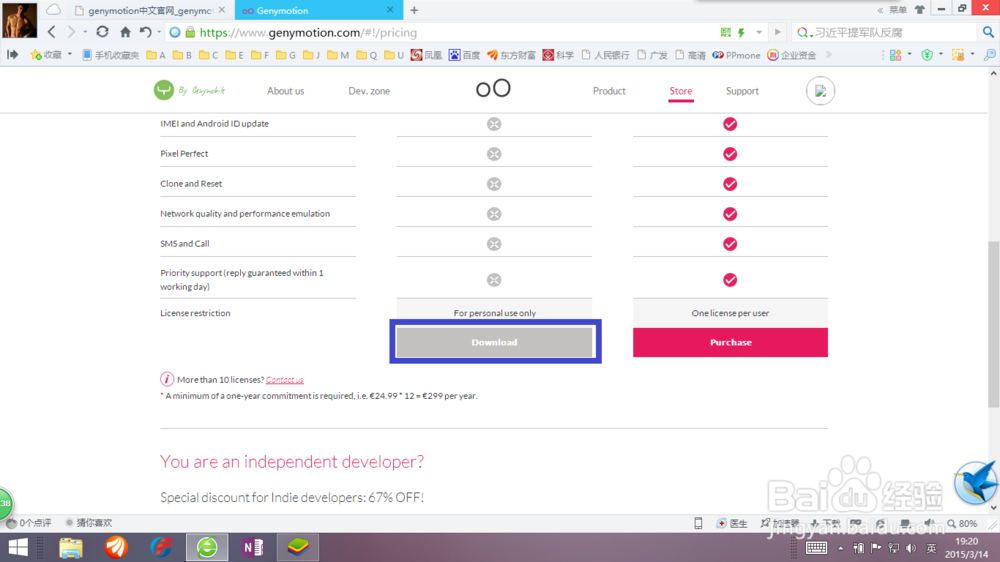
Task: Click the pink Purchase button
Action: coord(730,343)
